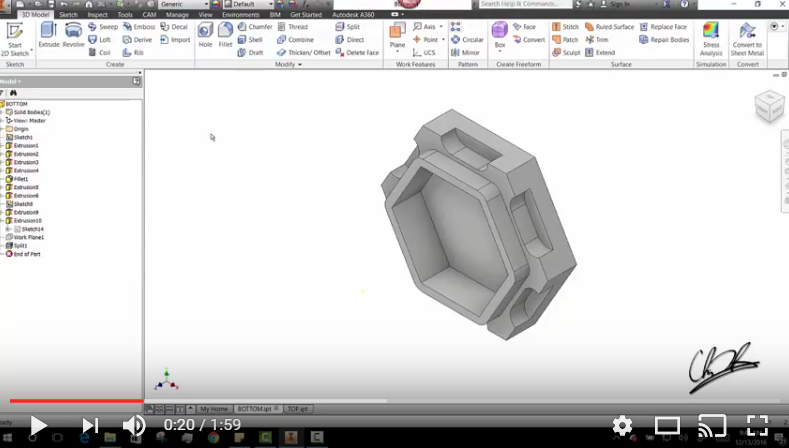Open the Derive tool
The width and height of the screenshot is (789, 448).
click(x=137, y=40)
